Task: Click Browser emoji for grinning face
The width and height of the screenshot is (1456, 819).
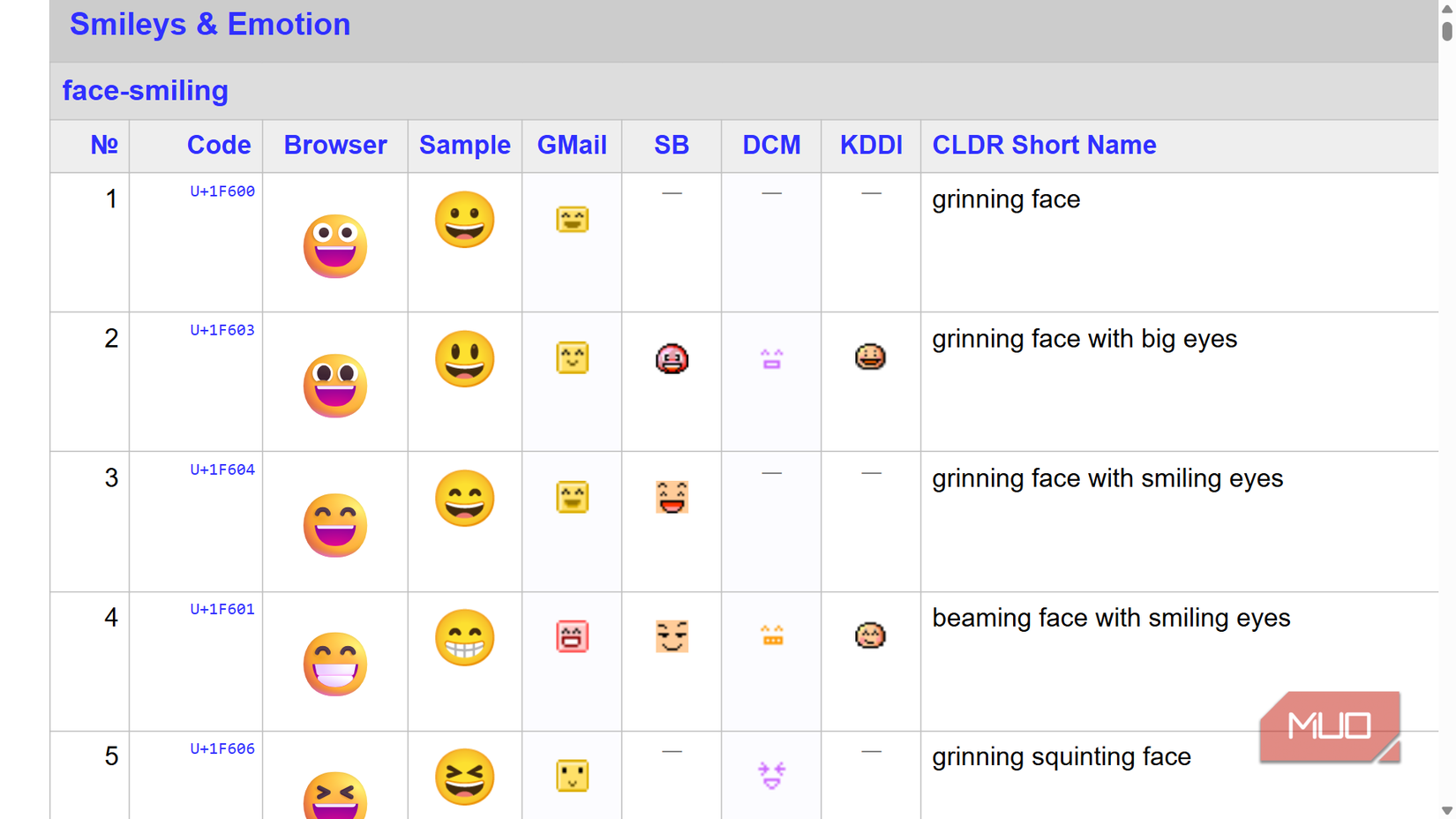Action: pyautogui.click(x=335, y=246)
